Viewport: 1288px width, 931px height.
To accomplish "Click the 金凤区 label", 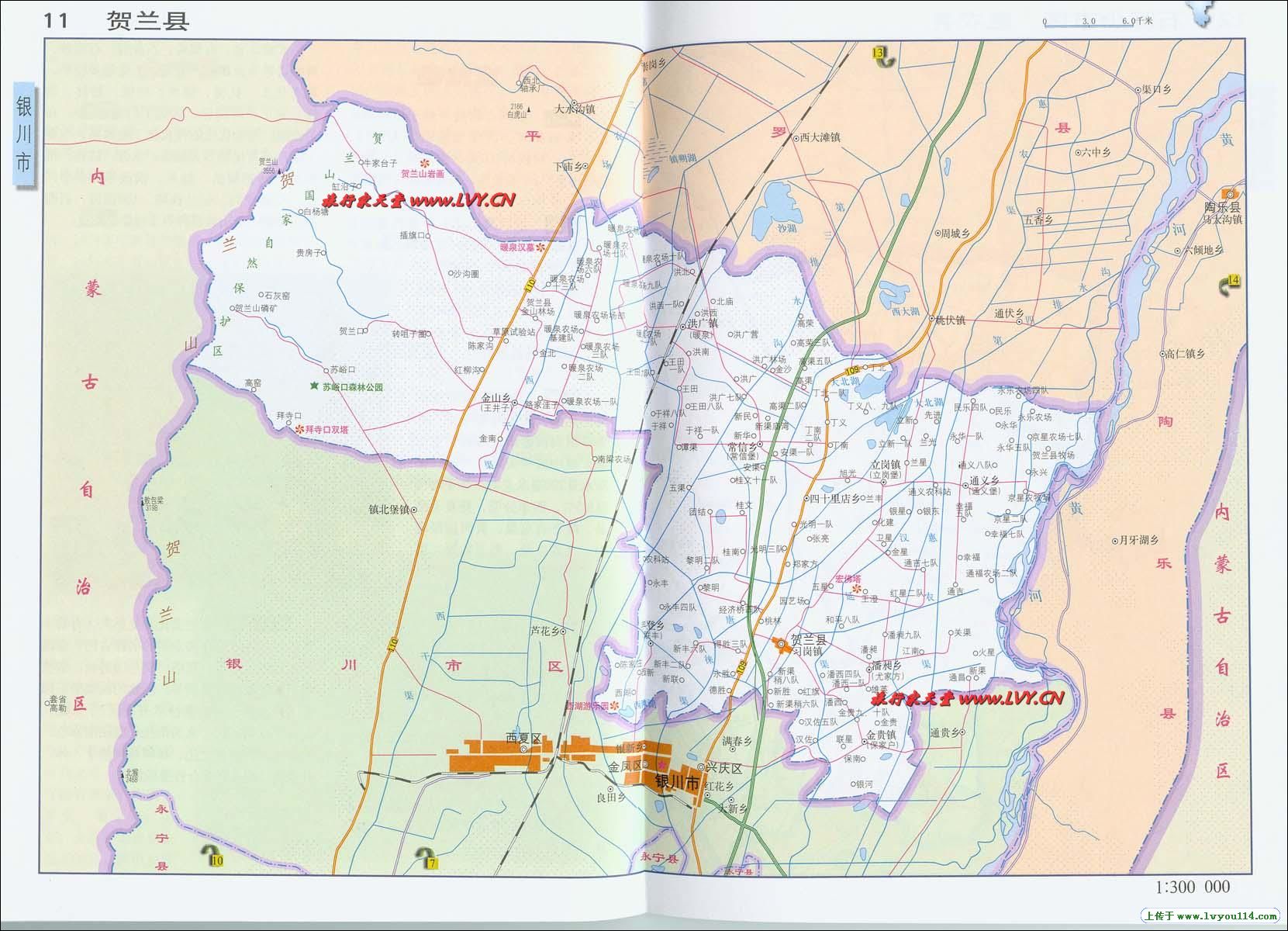I will pyautogui.click(x=625, y=767).
